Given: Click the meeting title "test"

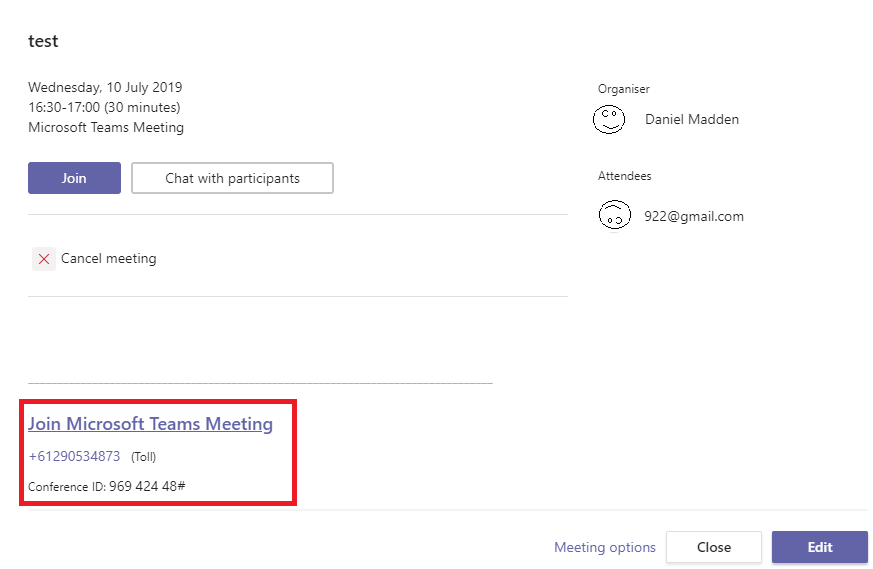Looking at the screenshot, I should pos(43,41).
